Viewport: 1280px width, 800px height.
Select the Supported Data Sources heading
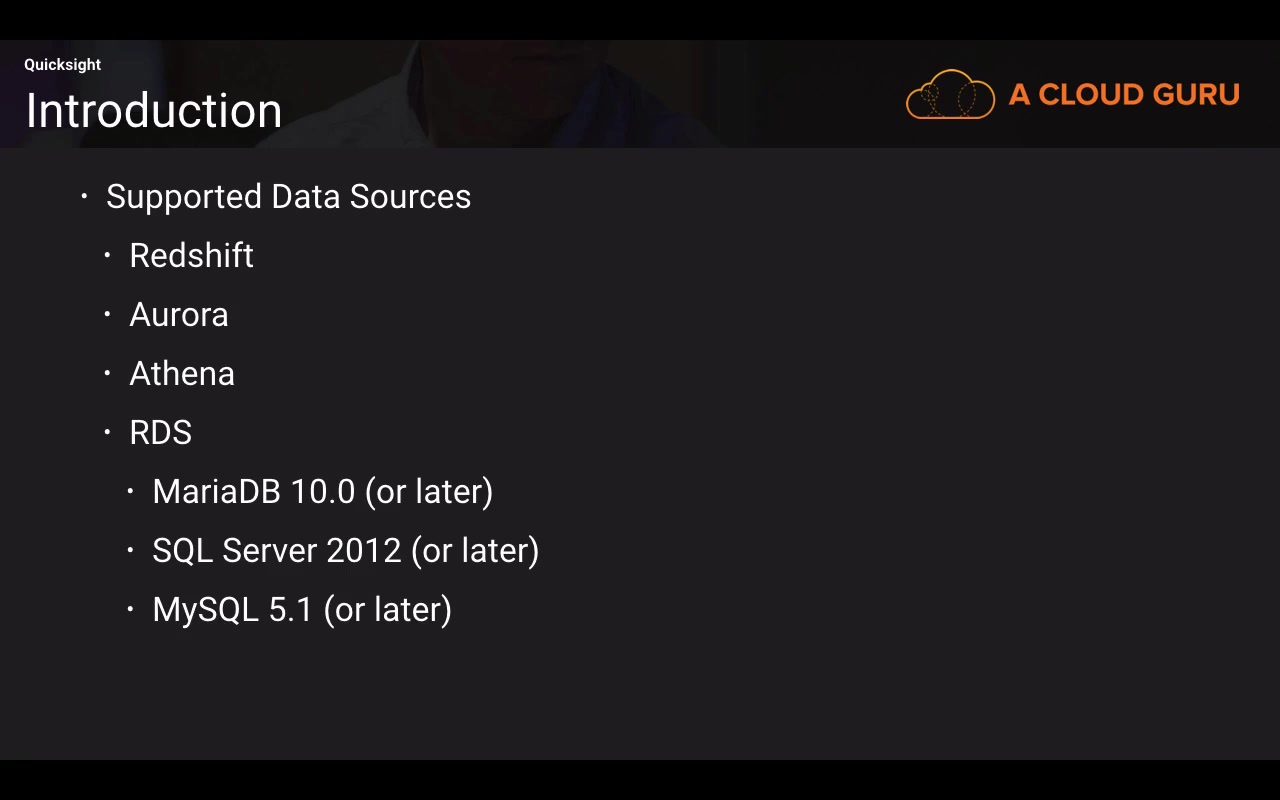pyautogui.click(x=288, y=197)
